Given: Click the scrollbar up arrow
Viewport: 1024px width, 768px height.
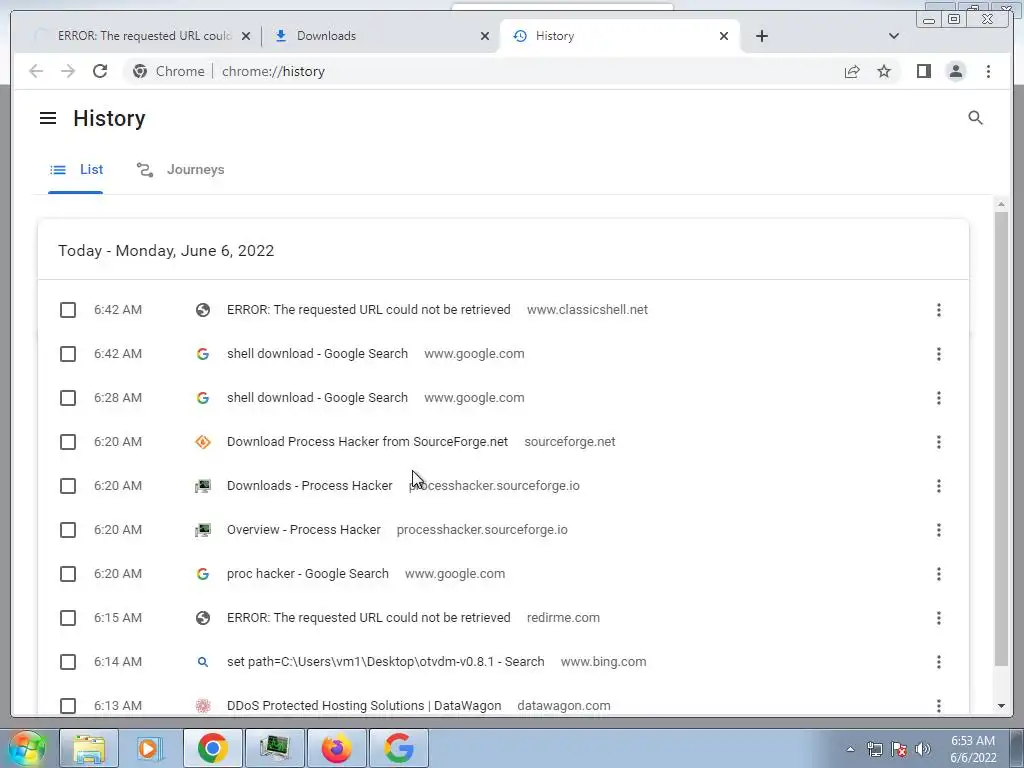Looking at the screenshot, I should [1001, 204].
